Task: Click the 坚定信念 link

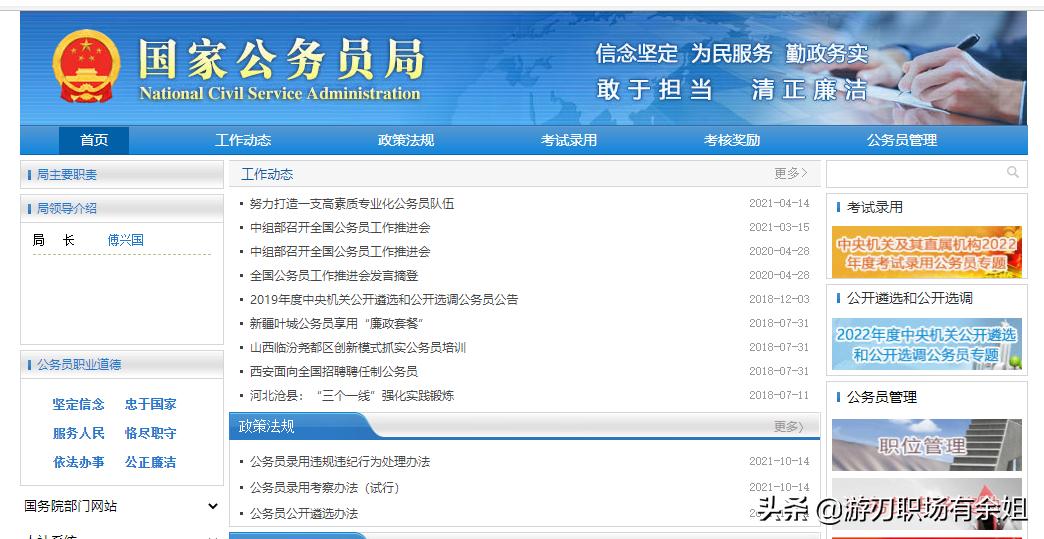Action: click(79, 404)
